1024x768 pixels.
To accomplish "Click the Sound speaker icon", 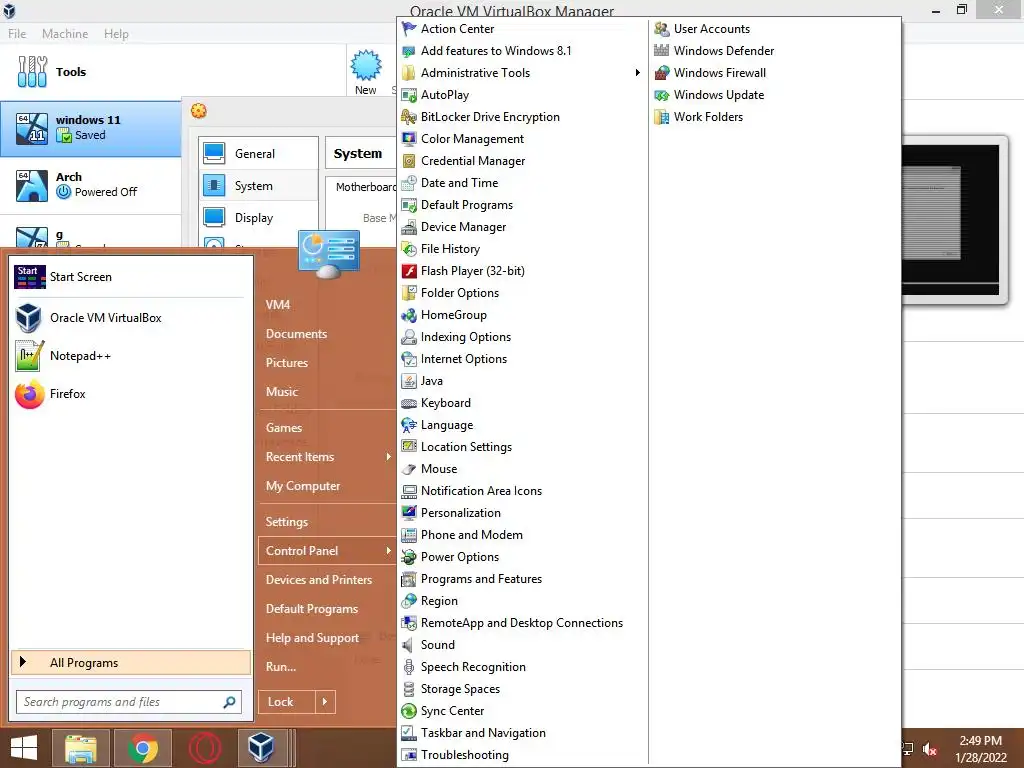I will click(409, 645).
